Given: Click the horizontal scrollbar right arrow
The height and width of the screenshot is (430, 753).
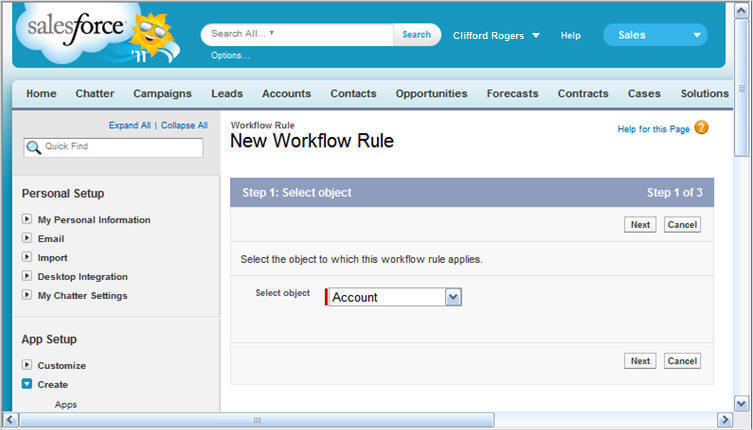Looking at the screenshot, I should point(725,419).
